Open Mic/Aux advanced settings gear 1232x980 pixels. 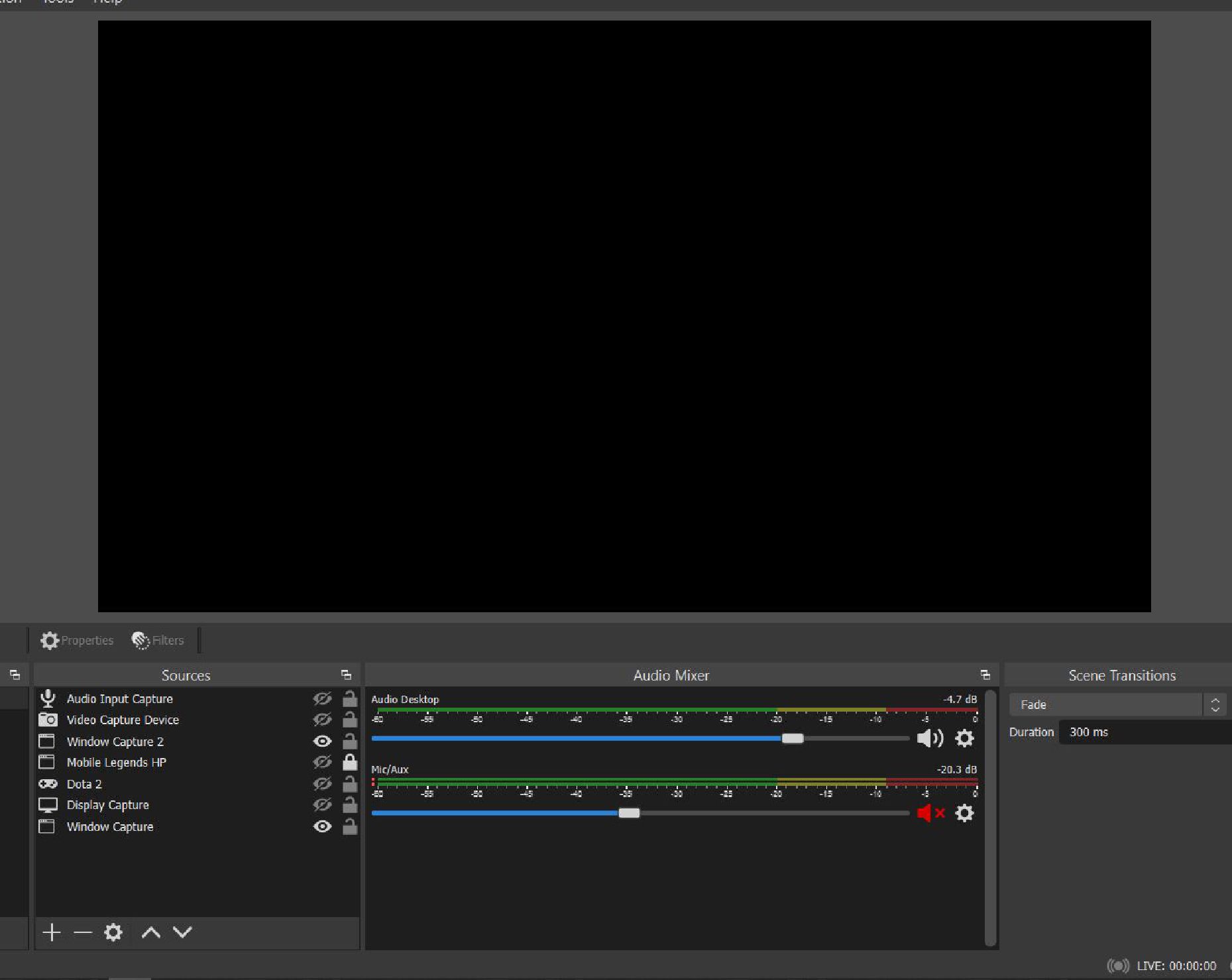[x=964, y=813]
